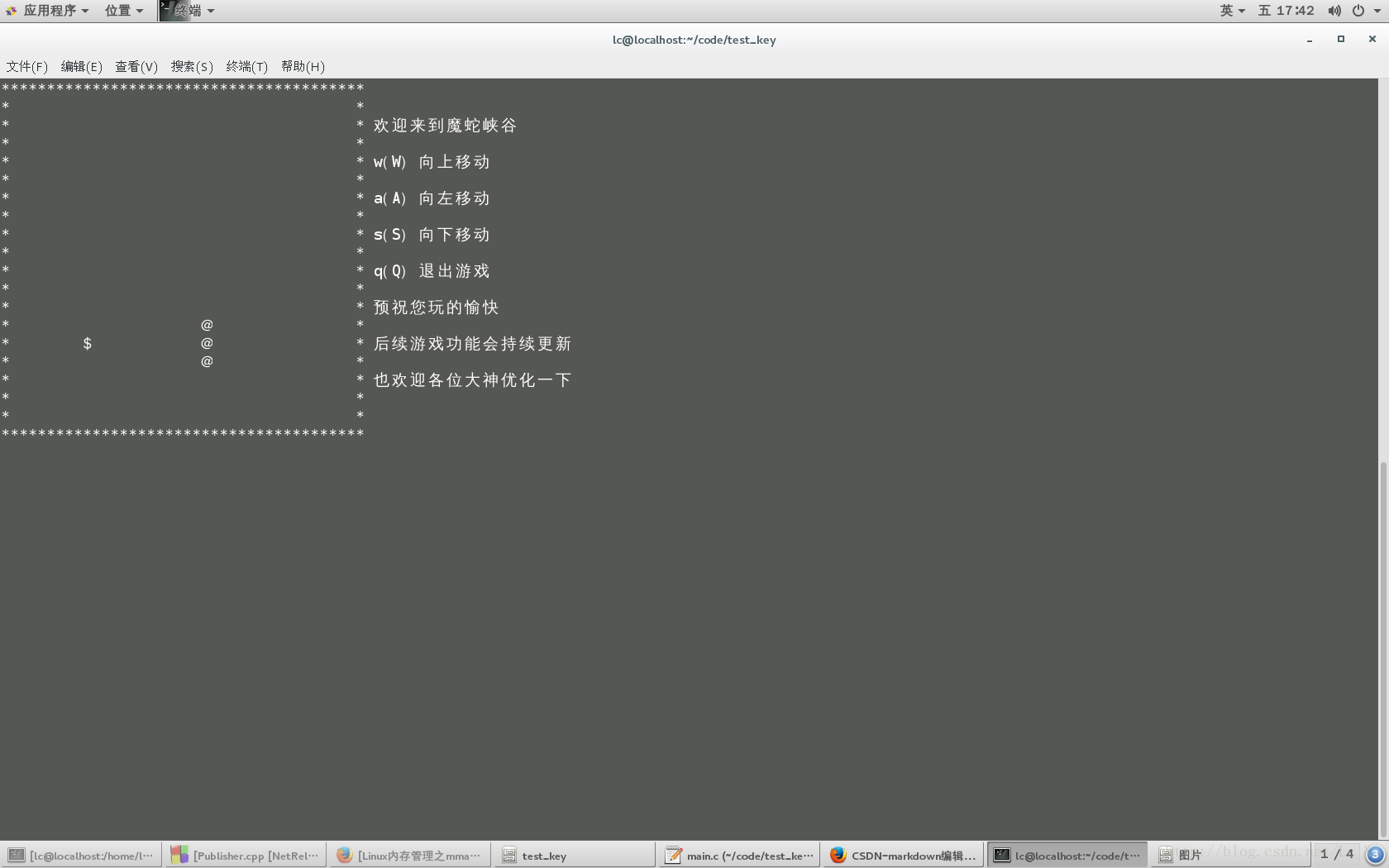
Task: Click the text editor icon of main.c task
Action: 674,855
